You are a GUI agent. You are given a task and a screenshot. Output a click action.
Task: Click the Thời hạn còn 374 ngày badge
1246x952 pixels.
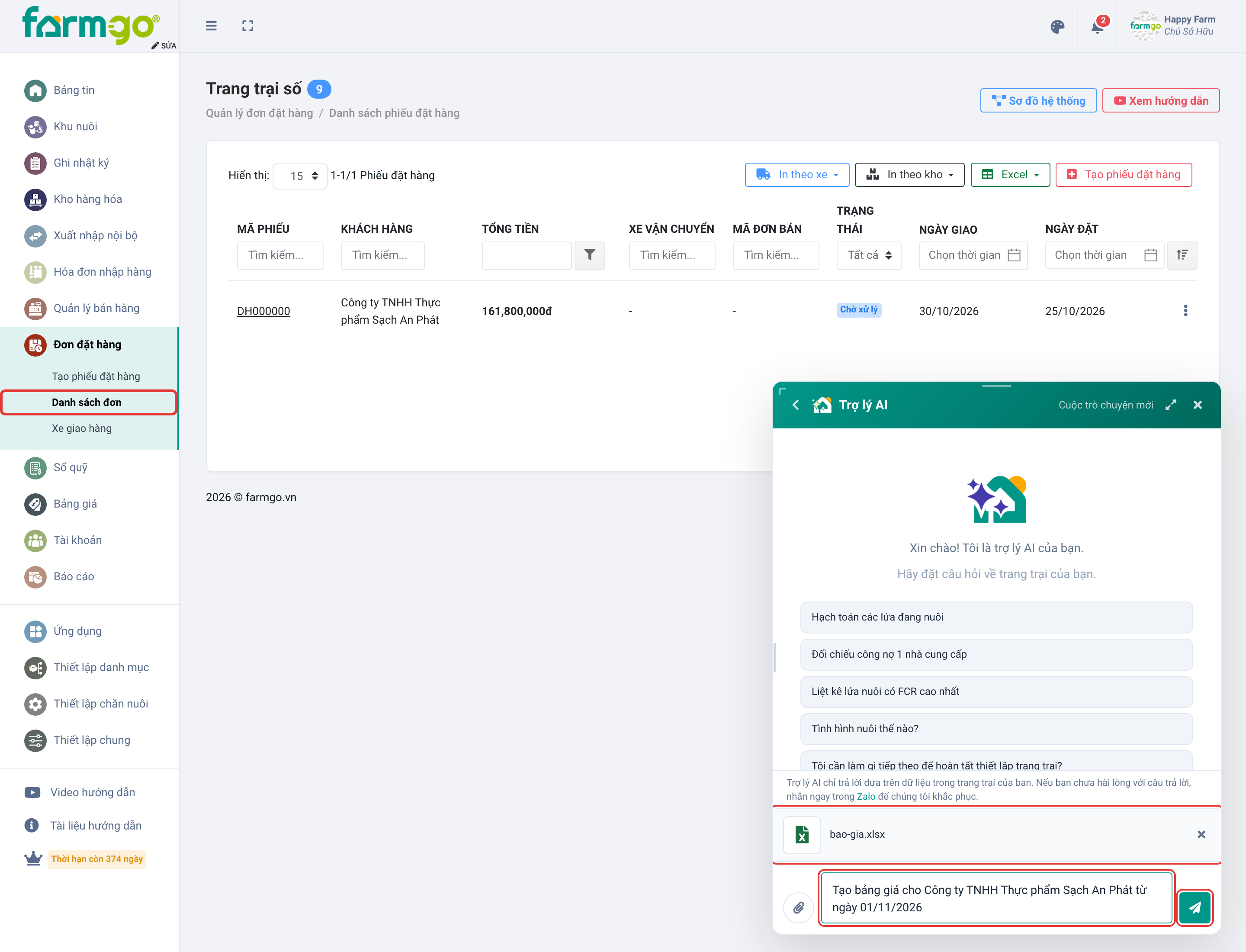point(97,859)
